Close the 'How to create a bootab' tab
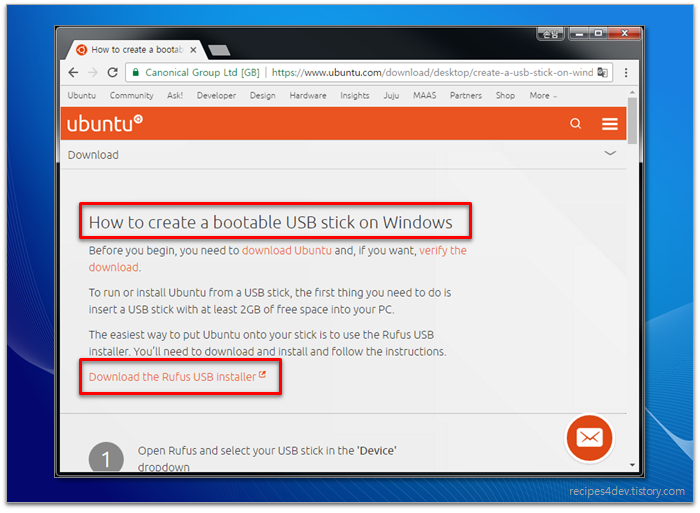700x513 pixels. (193, 50)
